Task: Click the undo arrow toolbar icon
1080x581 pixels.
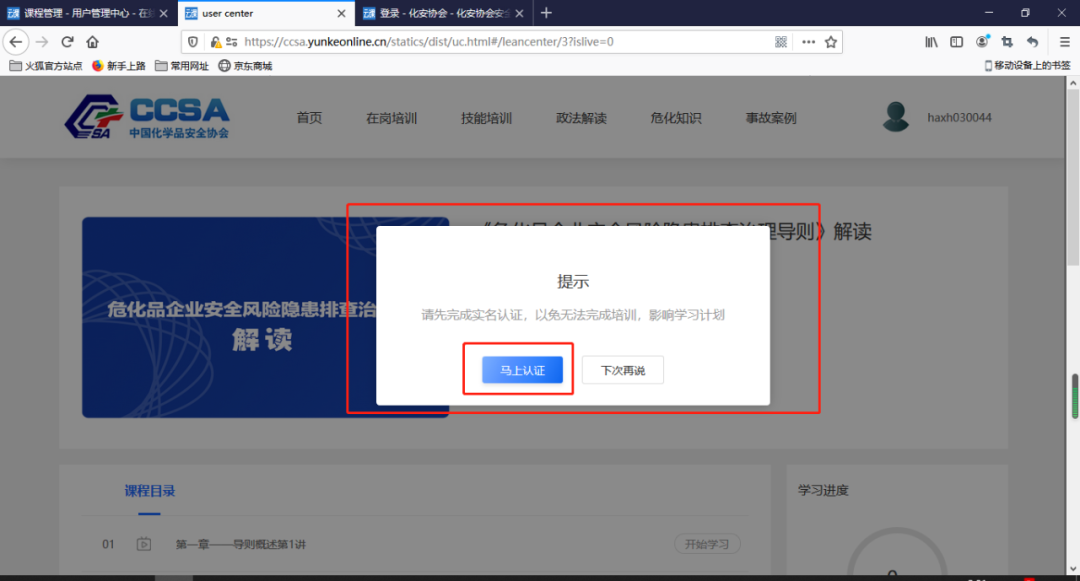Action: (1032, 42)
